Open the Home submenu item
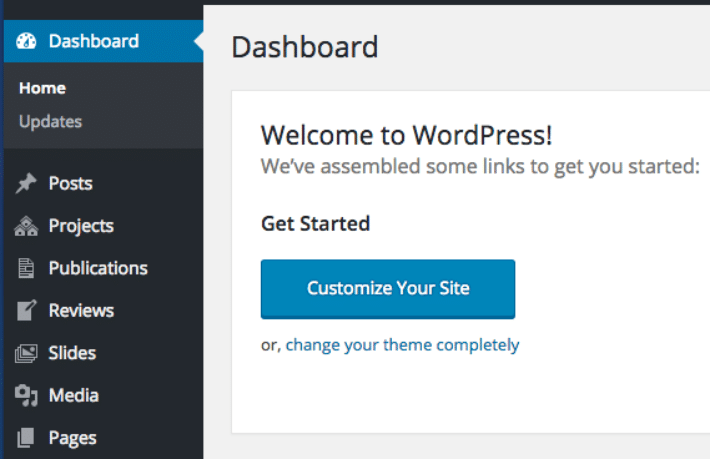Viewport: 710px width, 459px height. click(x=42, y=88)
